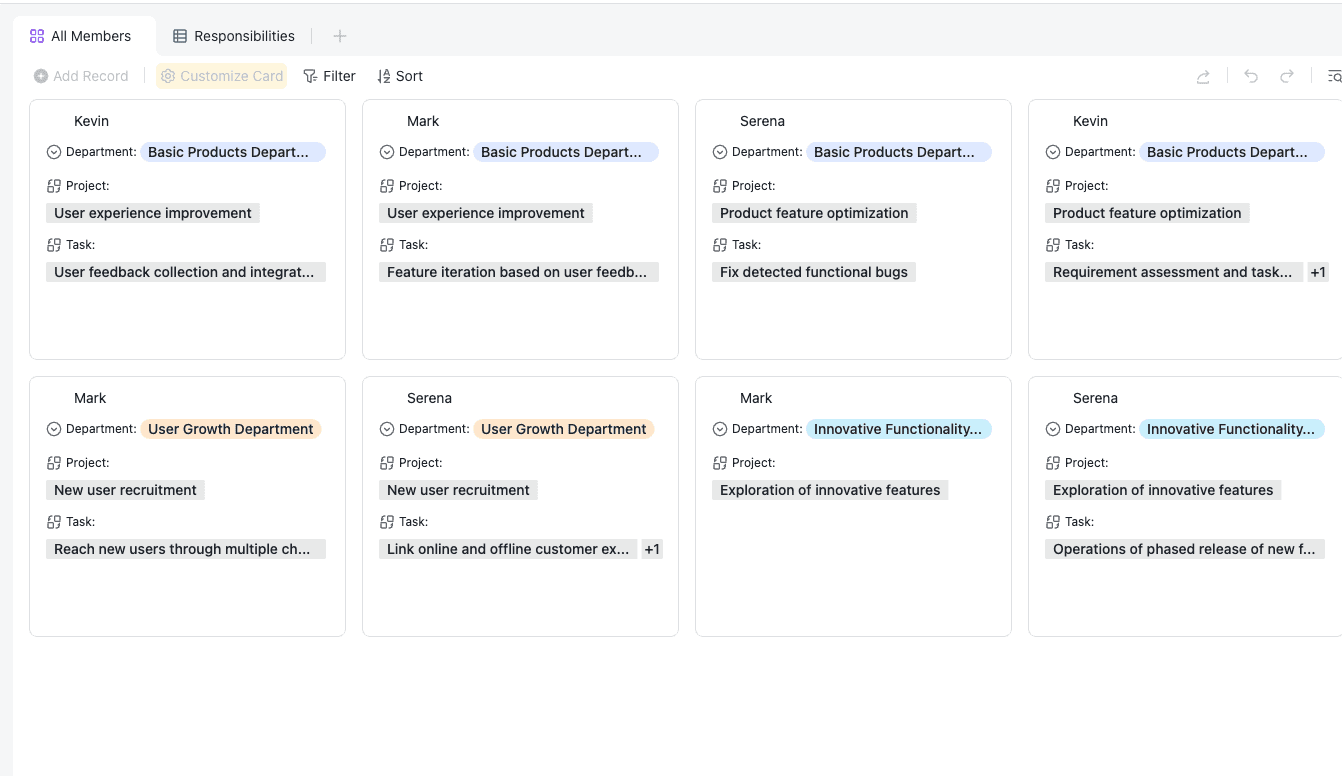Open the search records icon at far right
The image size is (1342, 776).
[x=1334, y=76]
